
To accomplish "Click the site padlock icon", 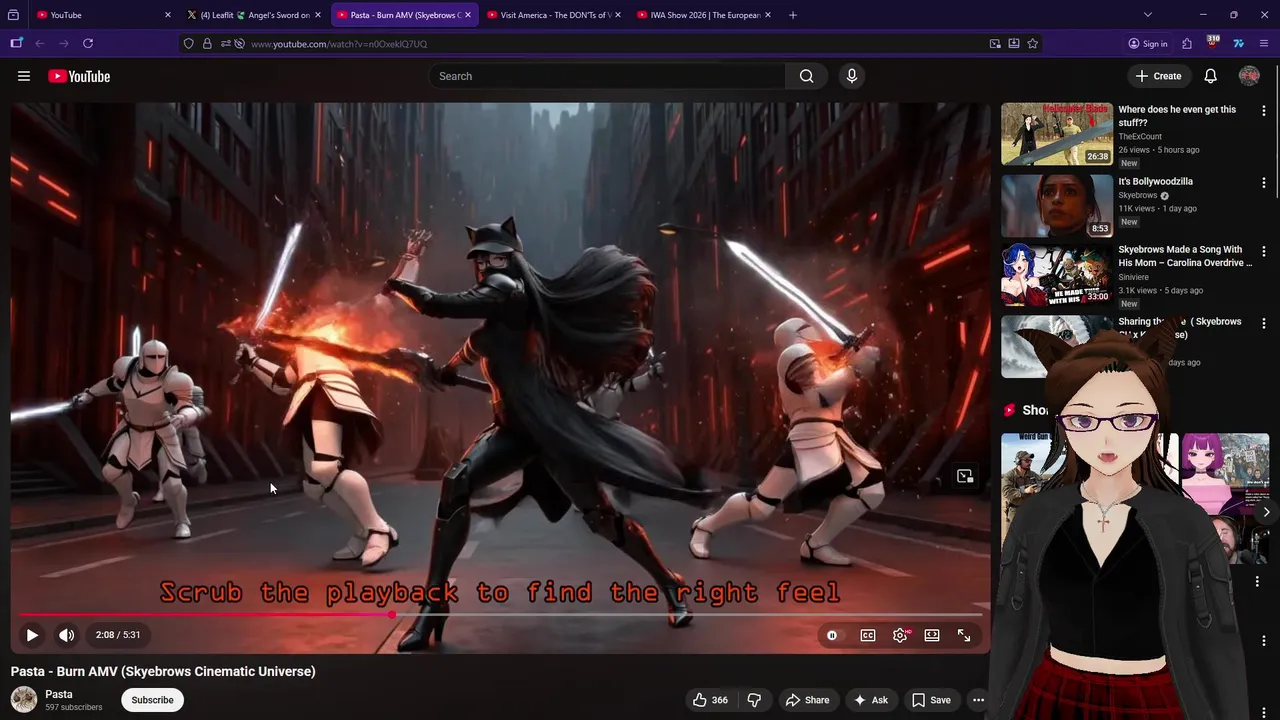I will pos(207,44).
